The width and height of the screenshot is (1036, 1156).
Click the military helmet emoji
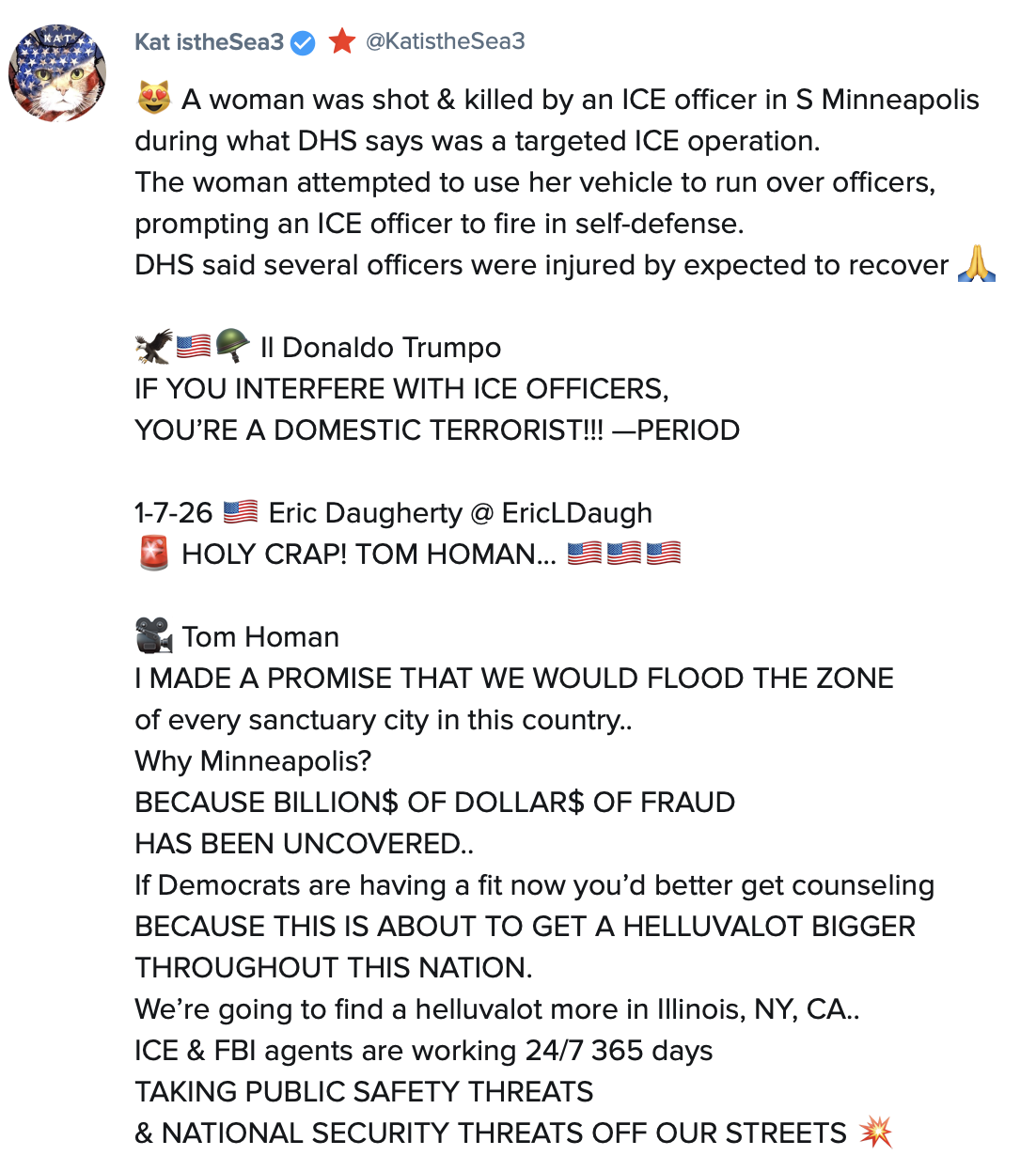coord(232,347)
